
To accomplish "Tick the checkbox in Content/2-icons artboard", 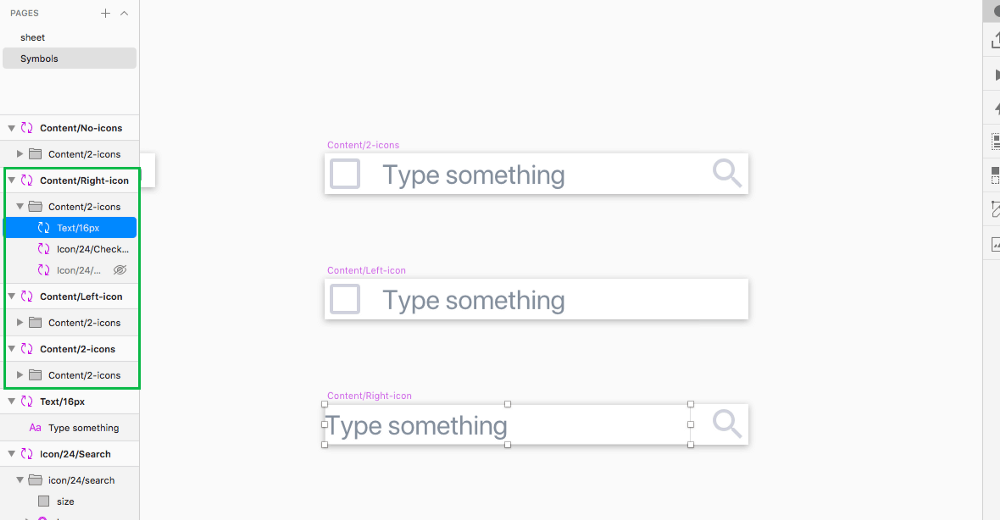I will click(345, 174).
